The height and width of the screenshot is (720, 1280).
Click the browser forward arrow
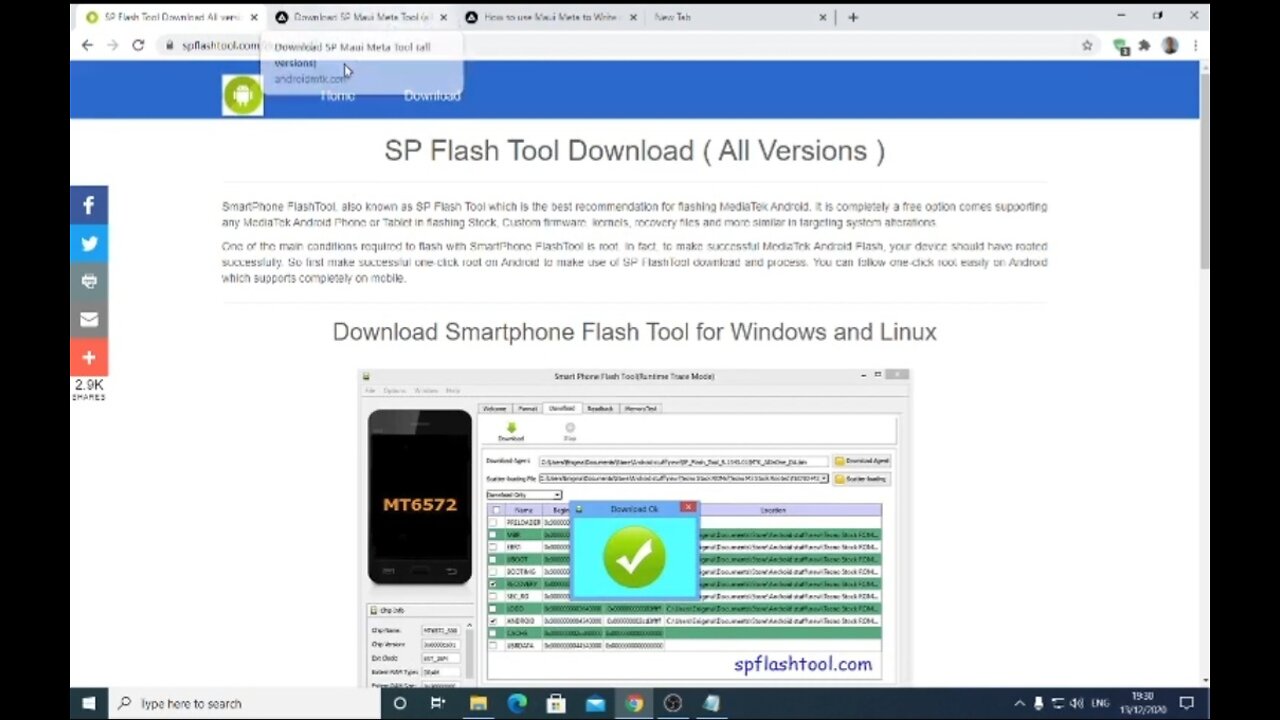pos(112,45)
